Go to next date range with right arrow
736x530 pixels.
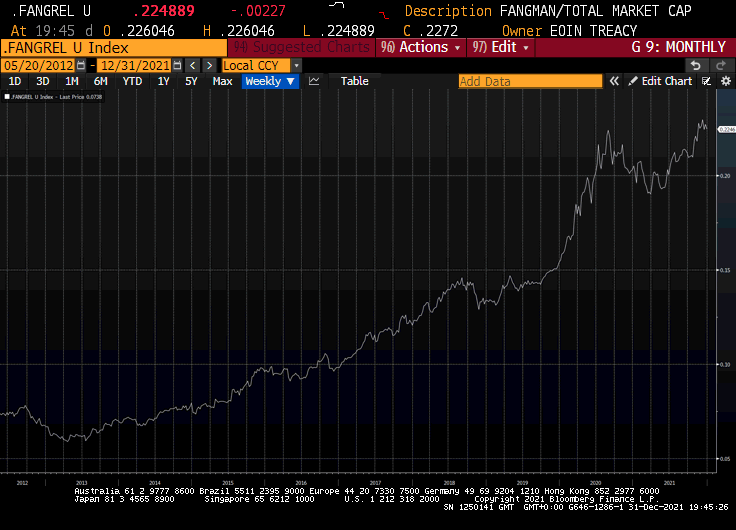[209, 65]
